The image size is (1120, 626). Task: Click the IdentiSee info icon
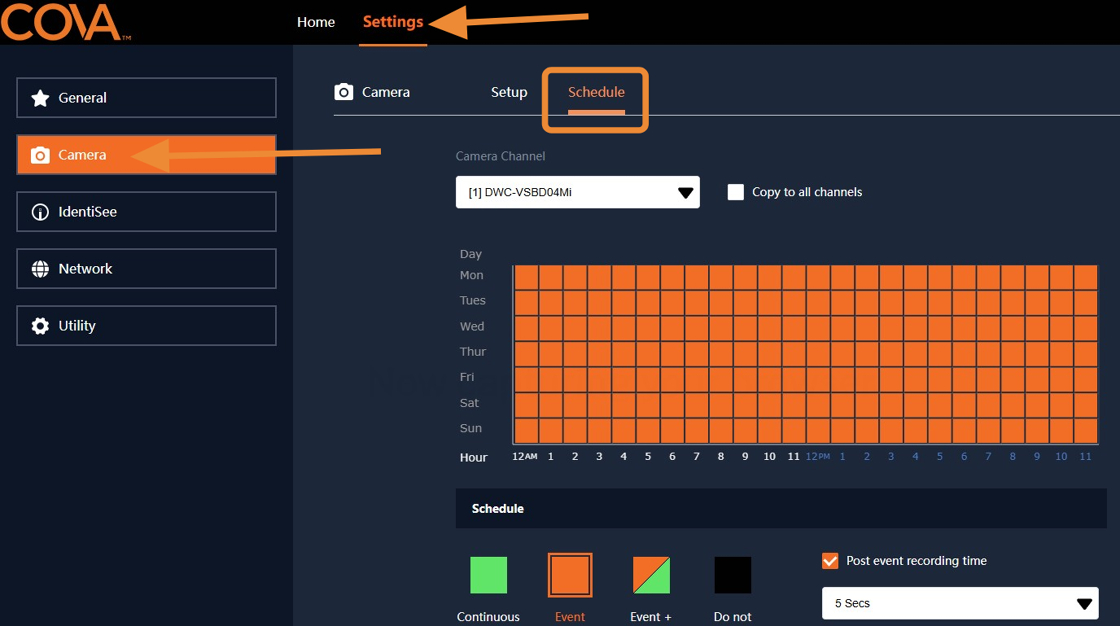40,212
